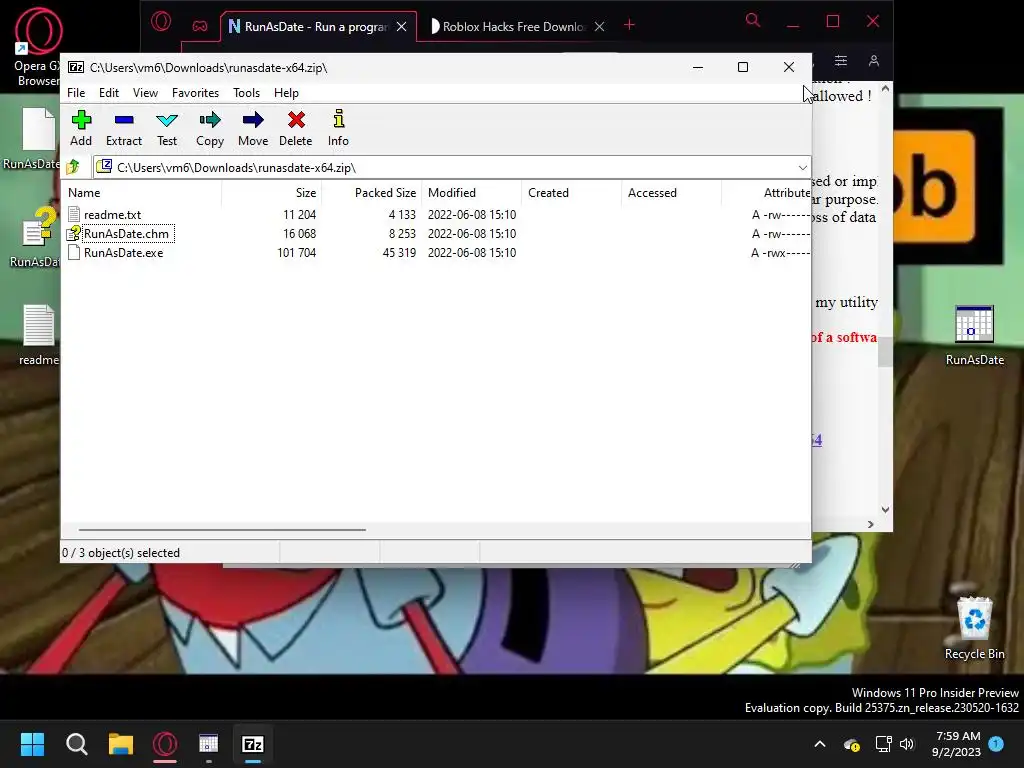Open the GX Corner gamepad icon
This screenshot has height=768, width=1024.
(200, 26)
